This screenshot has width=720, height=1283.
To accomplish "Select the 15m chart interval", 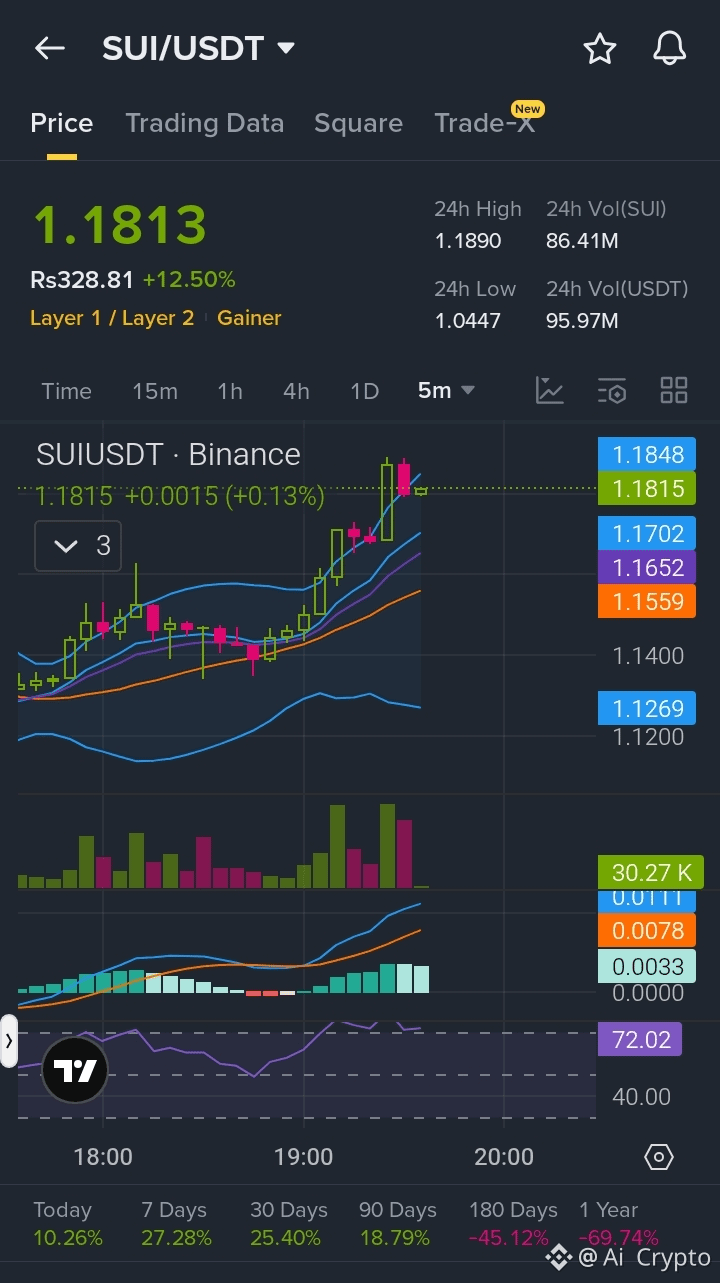I will [155, 391].
